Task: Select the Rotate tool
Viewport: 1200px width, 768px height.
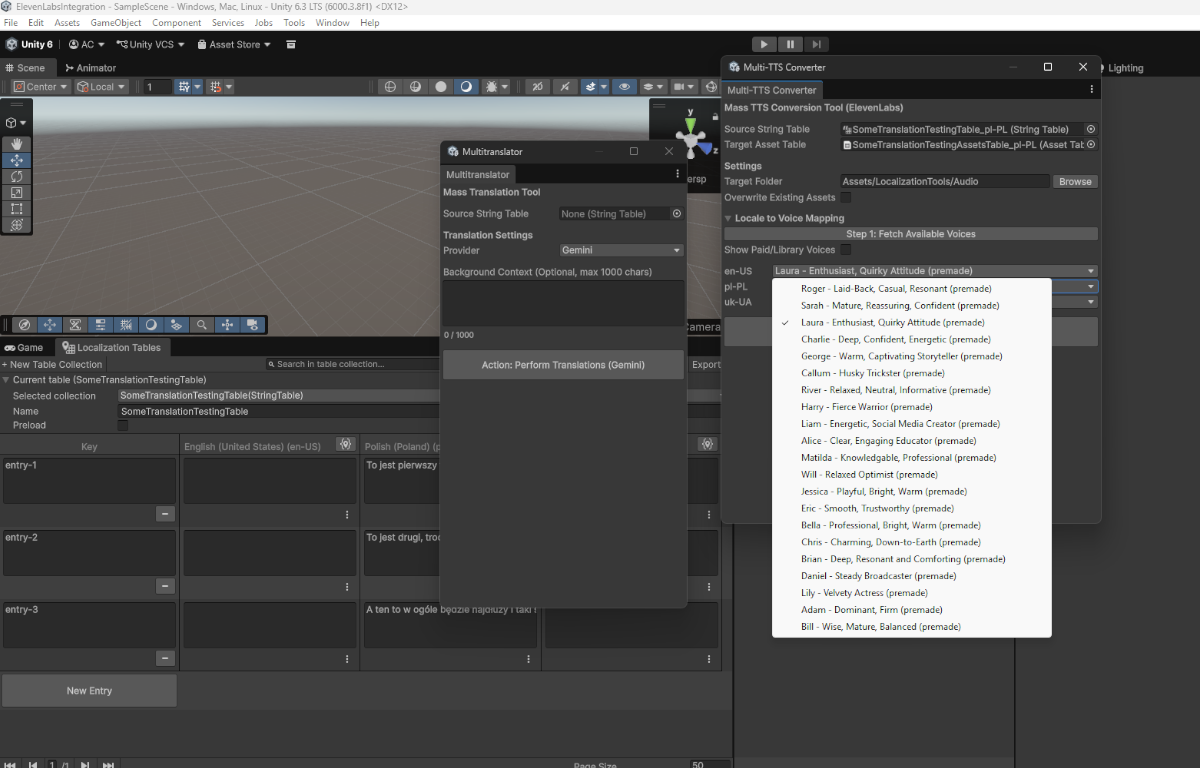Action: (17, 176)
